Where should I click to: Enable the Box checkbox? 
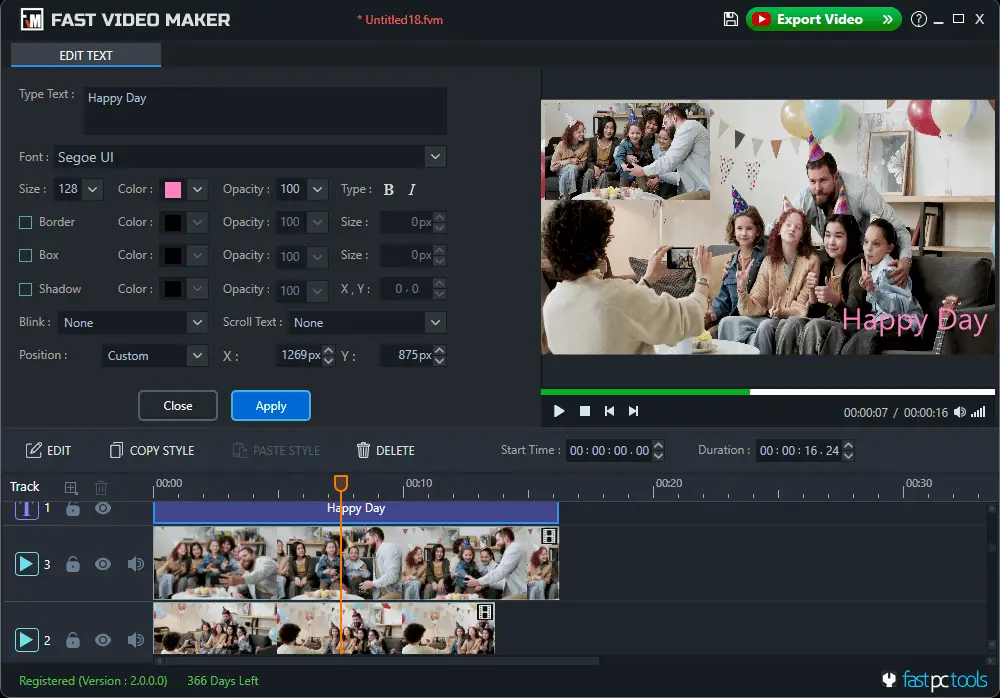pos(26,255)
